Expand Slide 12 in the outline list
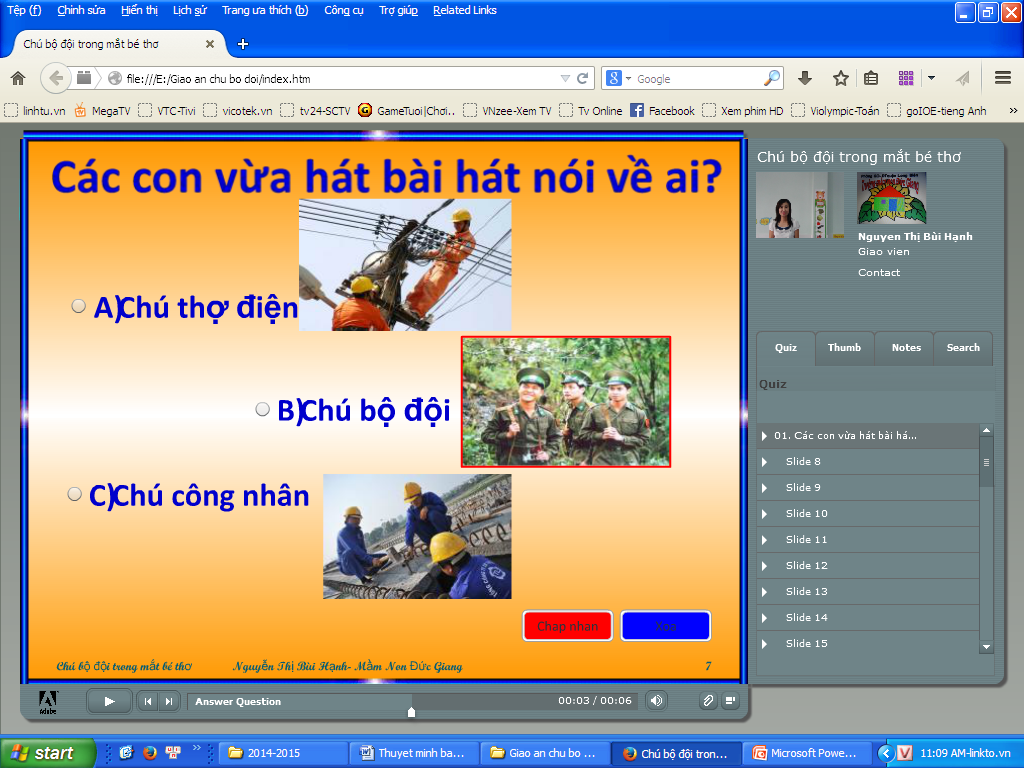1024x768 pixels. point(765,566)
